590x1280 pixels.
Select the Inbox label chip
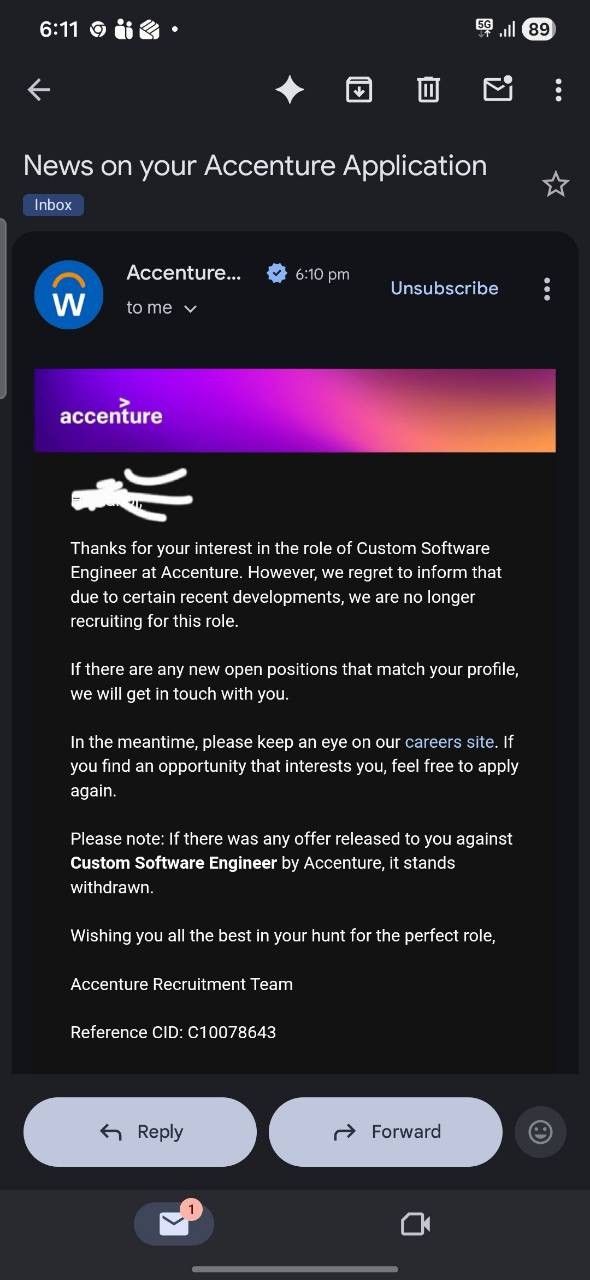click(x=53, y=205)
